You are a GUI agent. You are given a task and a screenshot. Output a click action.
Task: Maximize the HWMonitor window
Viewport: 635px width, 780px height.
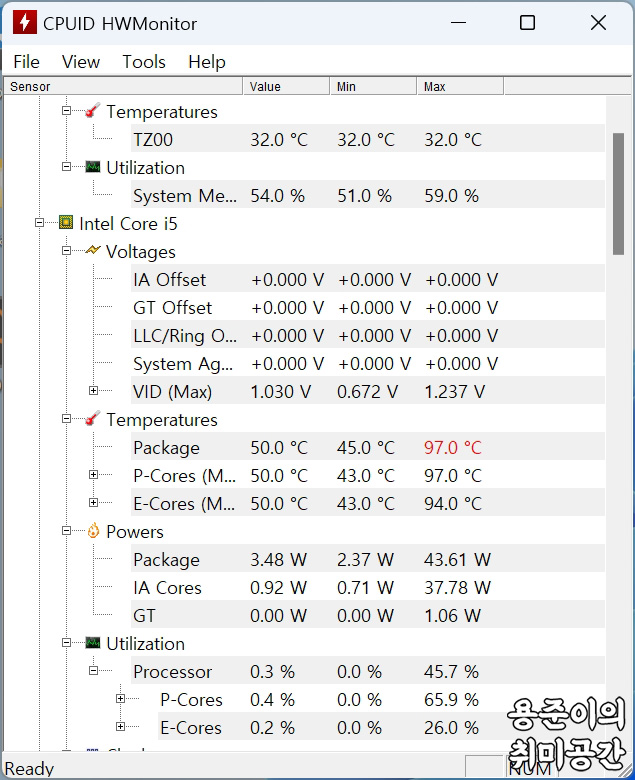527,23
